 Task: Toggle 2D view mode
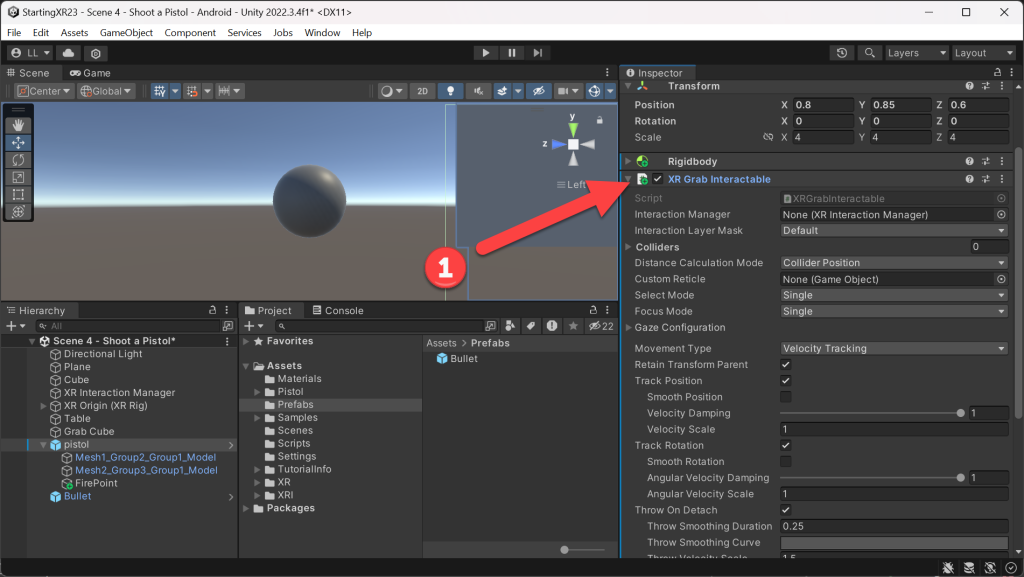[x=423, y=91]
